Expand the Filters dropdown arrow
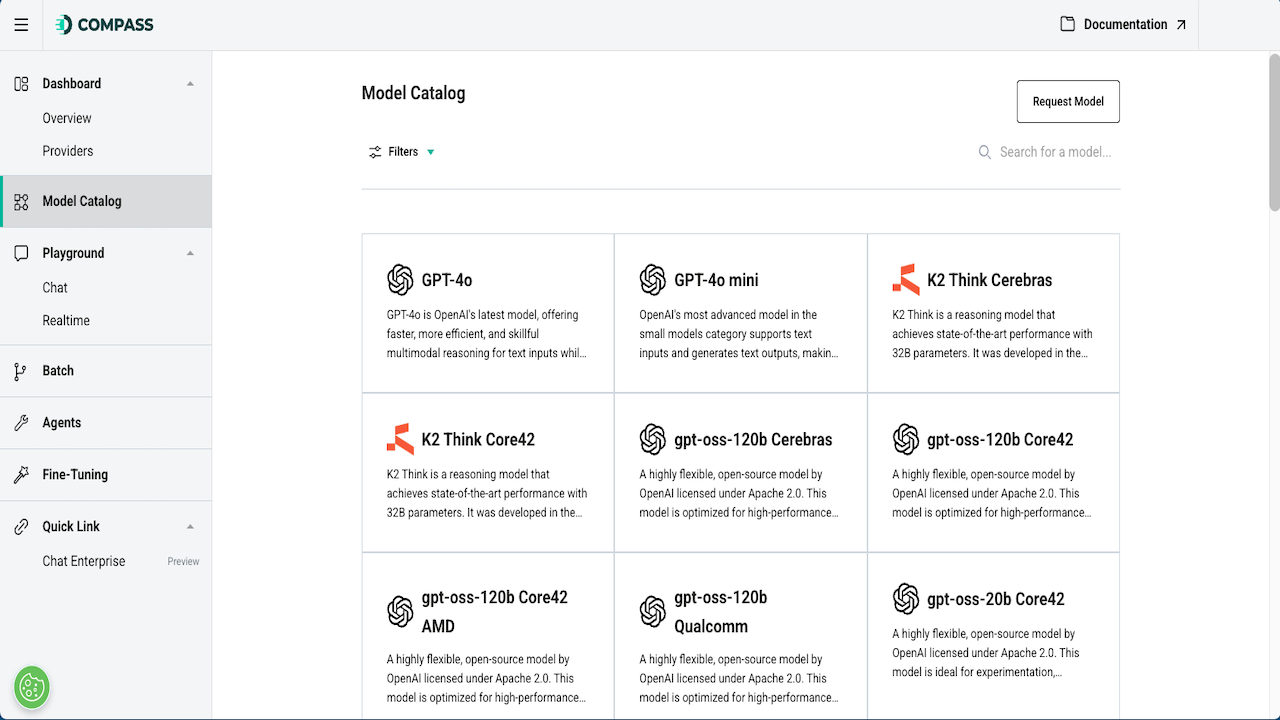1280x720 pixels. (x=431, y=152)
